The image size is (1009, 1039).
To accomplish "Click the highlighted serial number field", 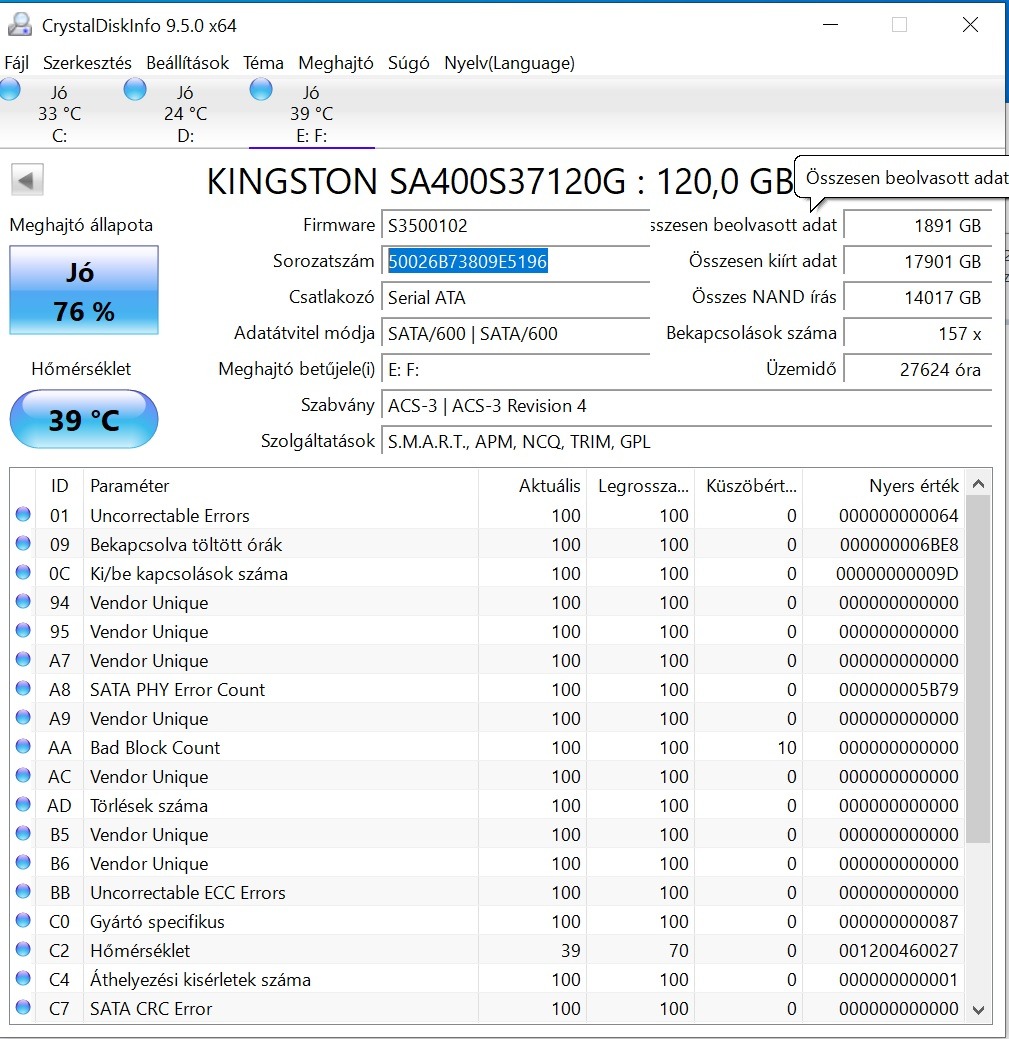I will tap(515, 261).
